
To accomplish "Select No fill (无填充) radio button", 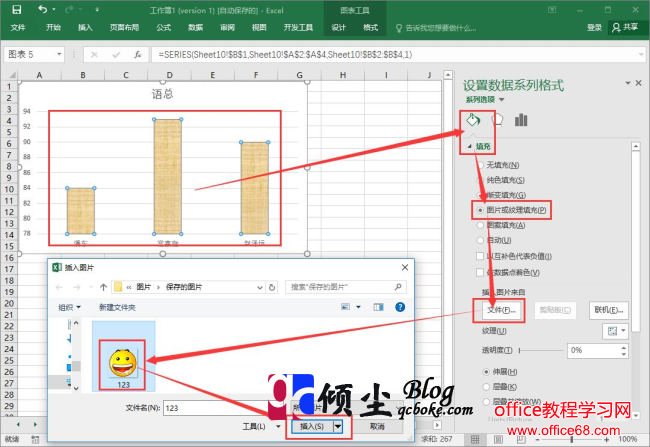I will point(480,165).
